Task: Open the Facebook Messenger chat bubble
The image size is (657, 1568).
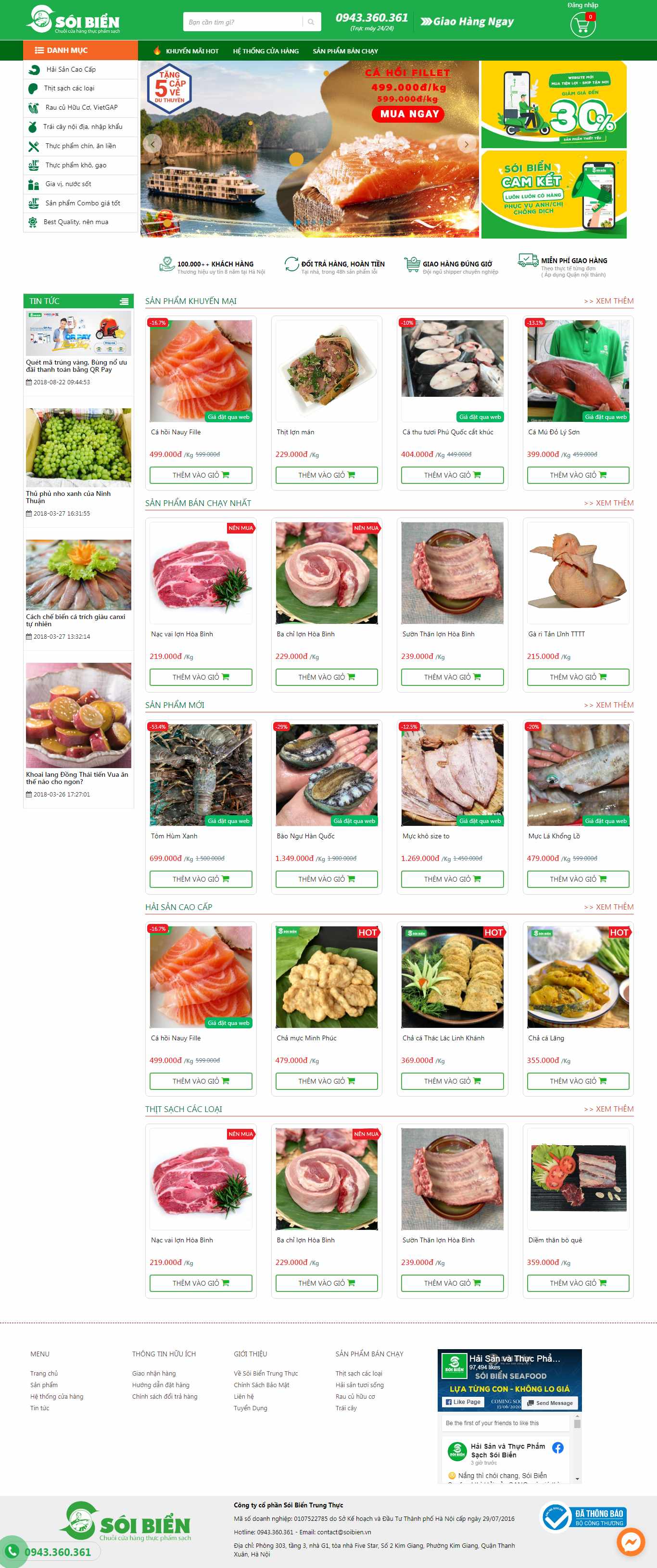Action: coord(630,1542)
